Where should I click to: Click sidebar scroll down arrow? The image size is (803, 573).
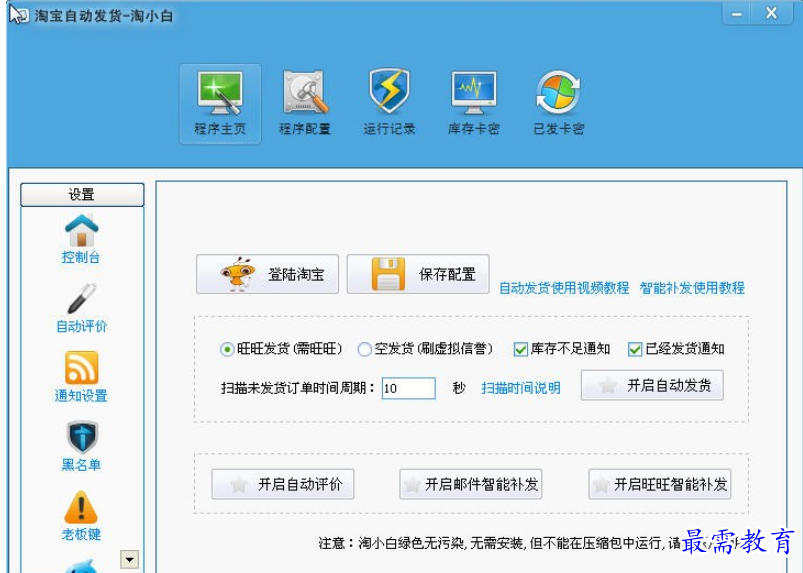click(130, 560)
